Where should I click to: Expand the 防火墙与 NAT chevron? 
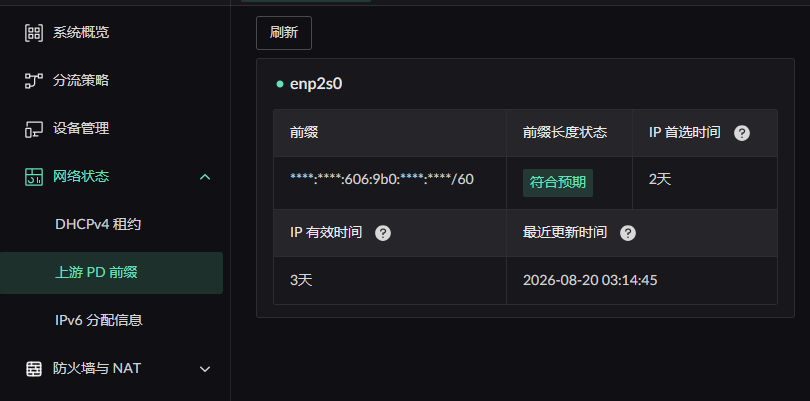[x=205, y=369]
